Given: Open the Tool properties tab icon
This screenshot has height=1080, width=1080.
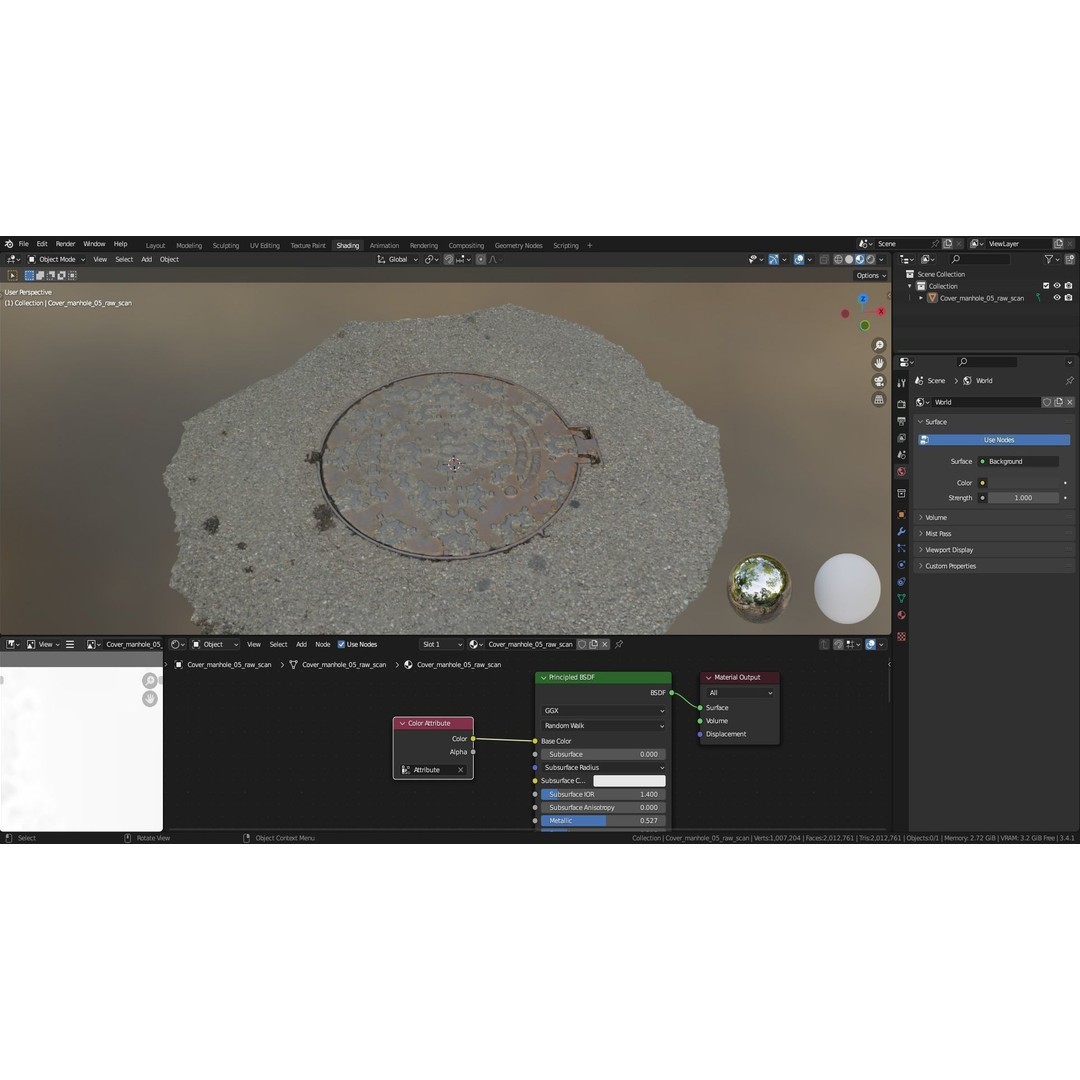Looking at the screenshot, I should click(901, 382).
